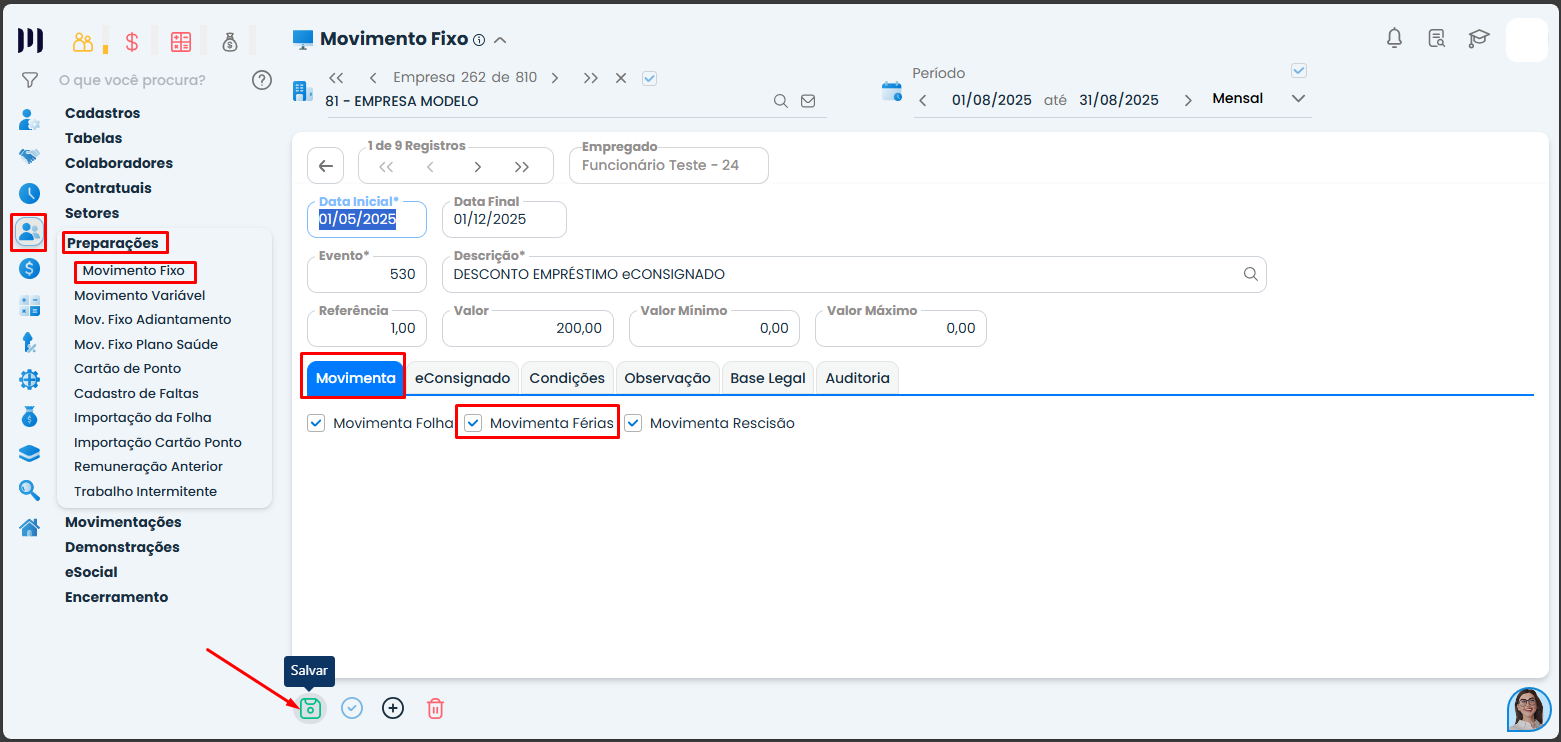Click the notifications bell icon
Viewport: 1561px width, 742px height.
click(x=1394, y=39)
